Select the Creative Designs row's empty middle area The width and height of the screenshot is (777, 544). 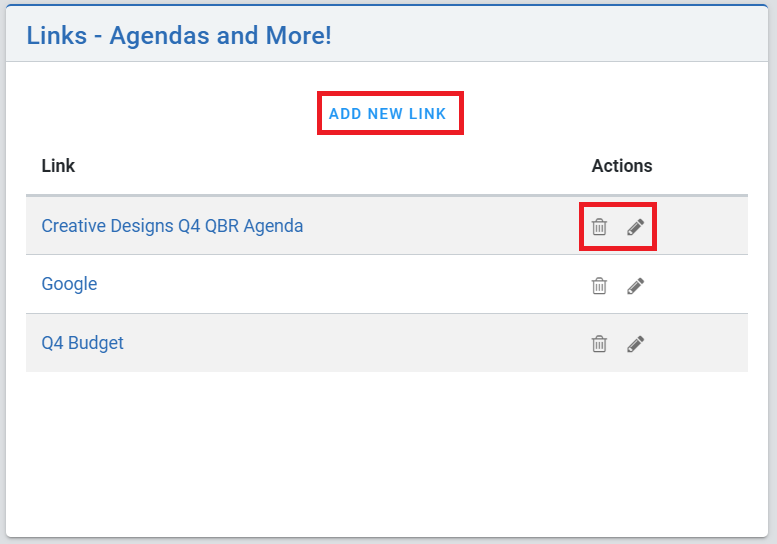[441, 226]
